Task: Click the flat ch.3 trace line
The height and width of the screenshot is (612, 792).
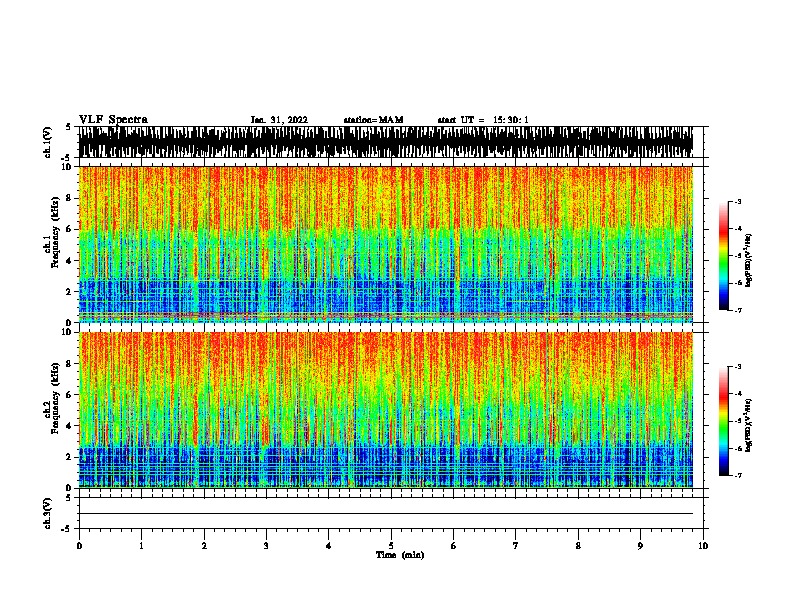Action: [x=386, y=514]
